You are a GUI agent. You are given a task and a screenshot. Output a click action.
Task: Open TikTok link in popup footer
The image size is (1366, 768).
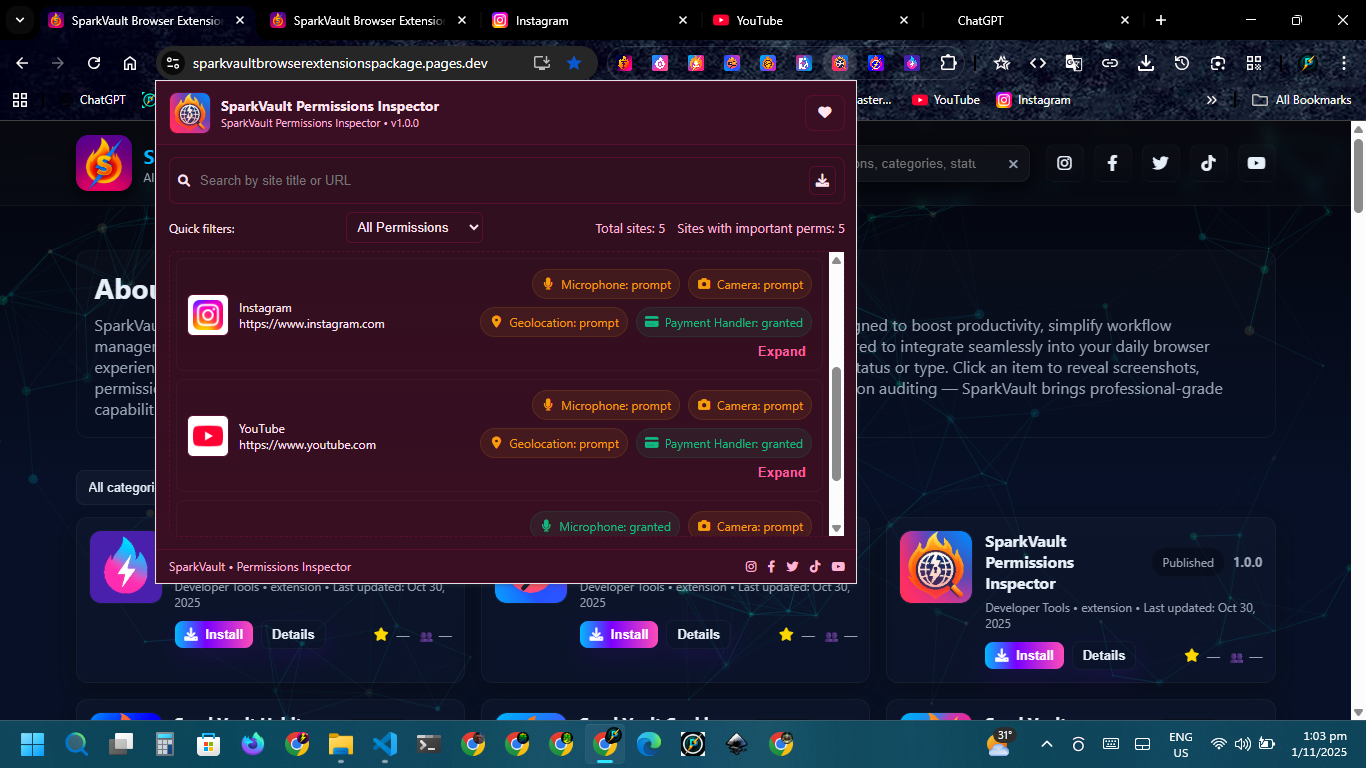[x=815, y=567]
